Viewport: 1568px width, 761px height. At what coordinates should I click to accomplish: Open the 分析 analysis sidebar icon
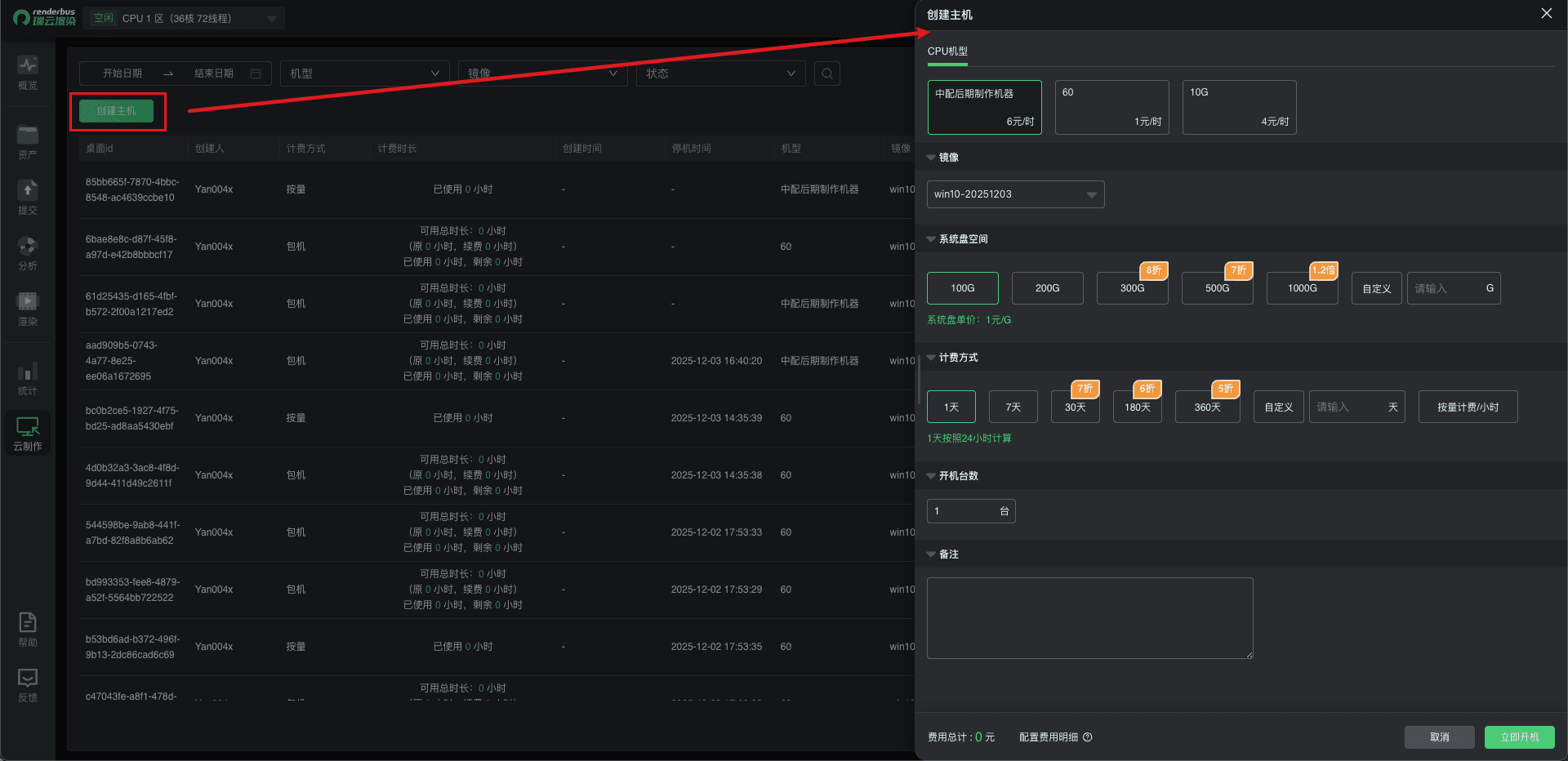28,252
